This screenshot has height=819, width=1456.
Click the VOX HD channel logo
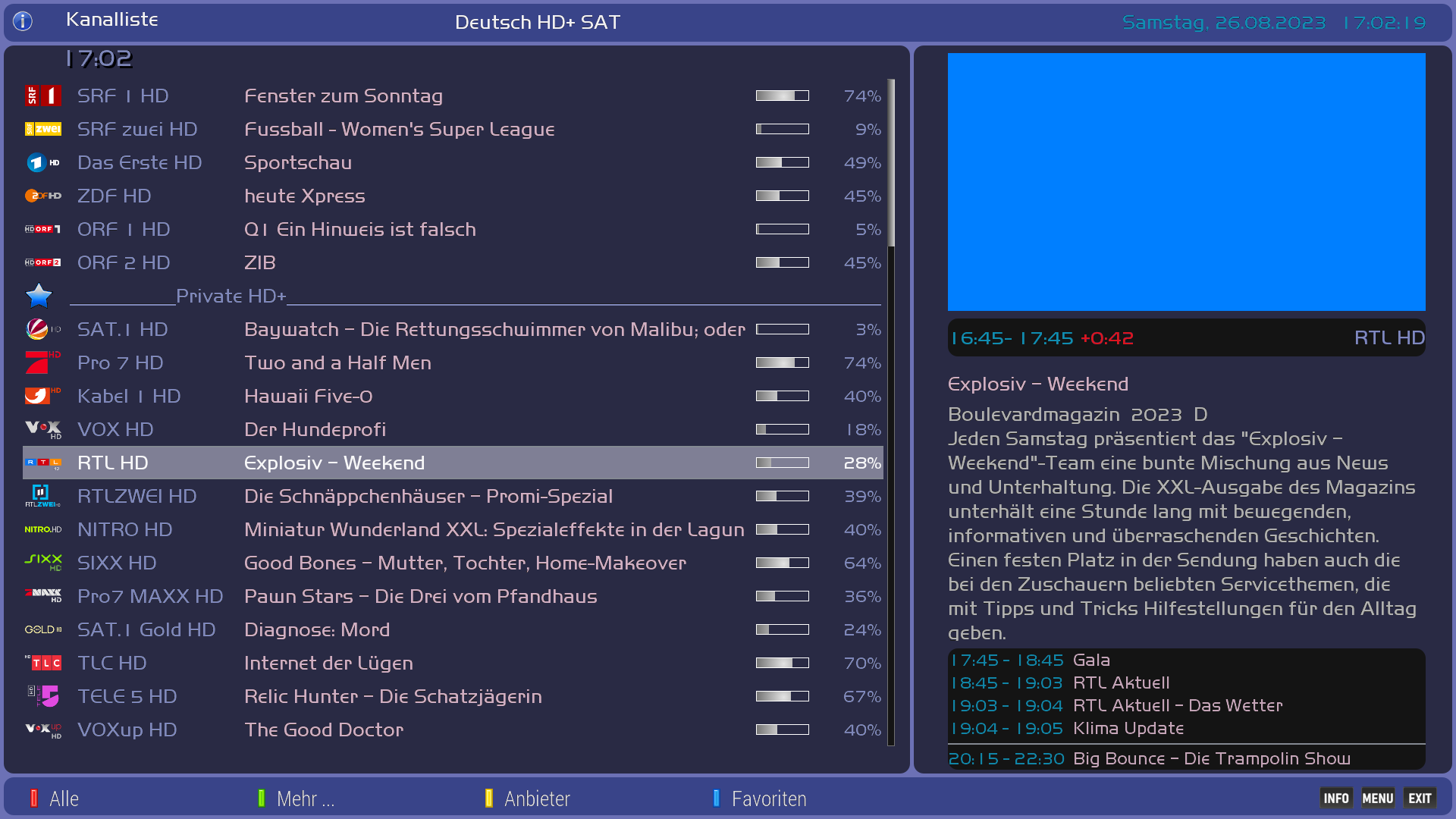(42, 429)
